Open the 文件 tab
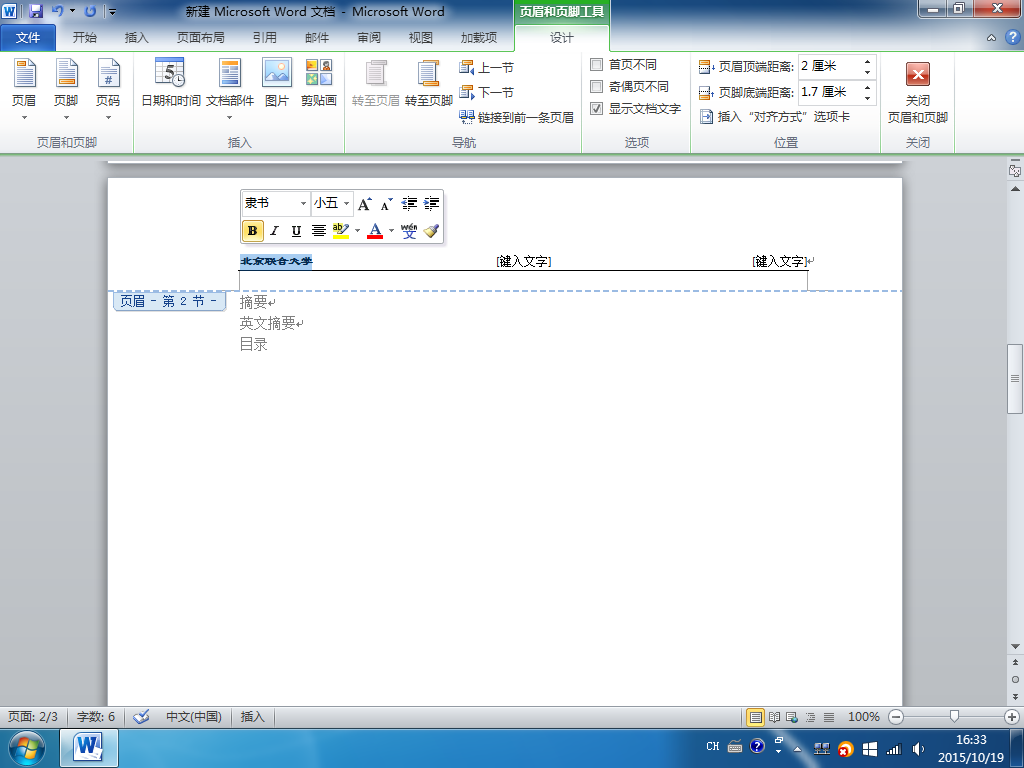Viewport: 1024px width, 768px height. coord(28,37)
